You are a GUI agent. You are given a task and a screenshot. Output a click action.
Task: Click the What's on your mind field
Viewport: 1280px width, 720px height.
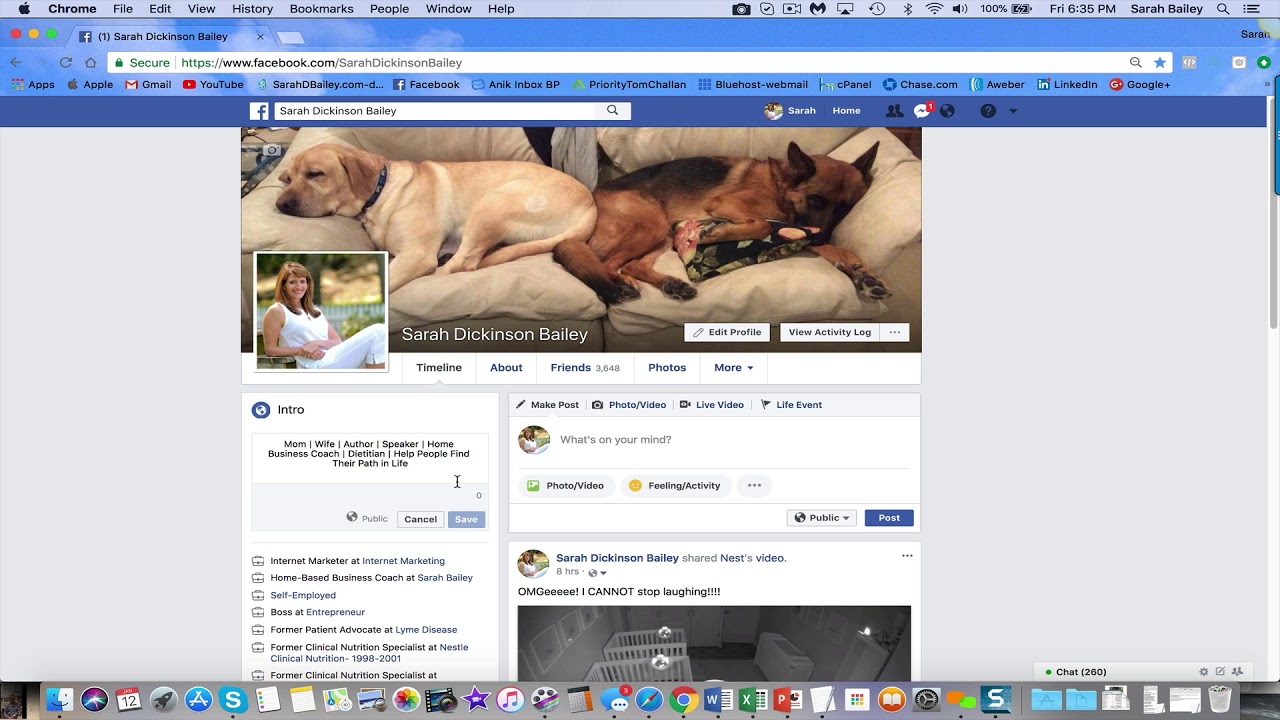[x=734, y=440]
